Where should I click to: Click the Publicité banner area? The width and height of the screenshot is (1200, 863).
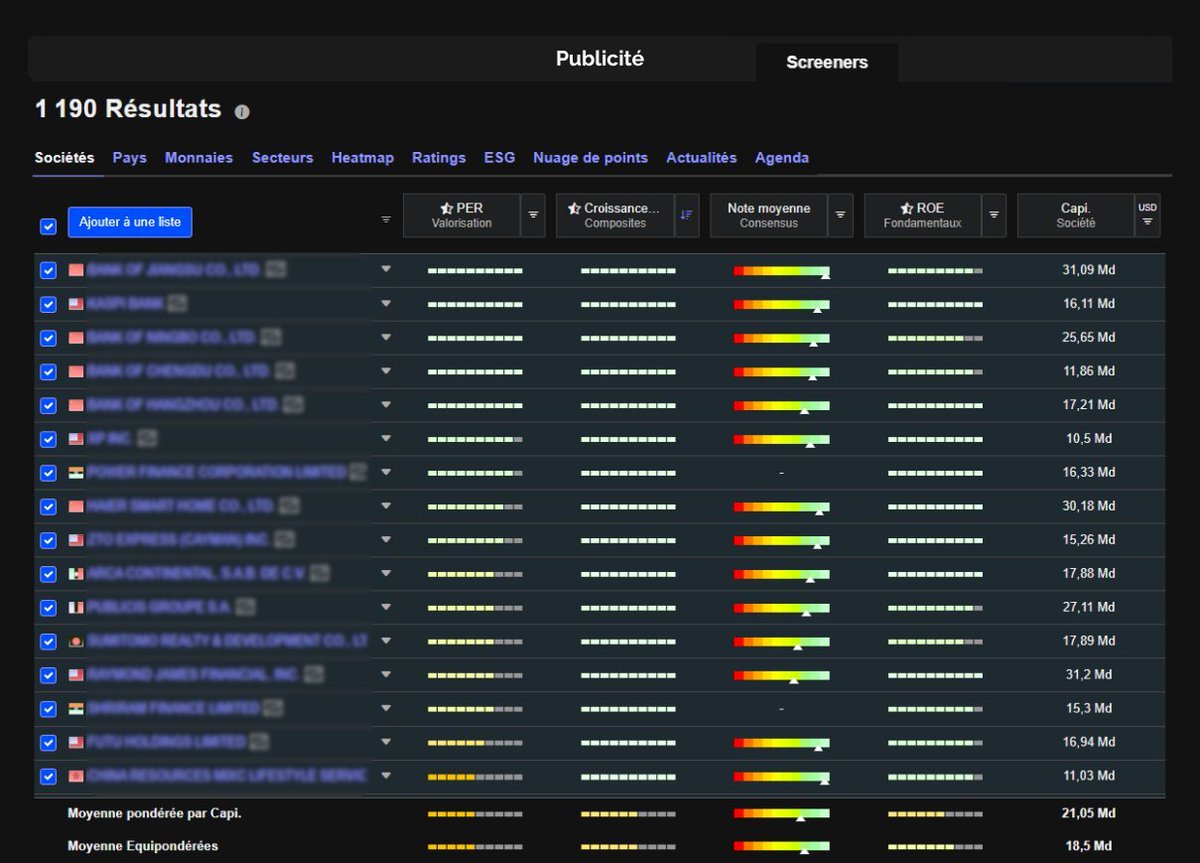[600, 59]
